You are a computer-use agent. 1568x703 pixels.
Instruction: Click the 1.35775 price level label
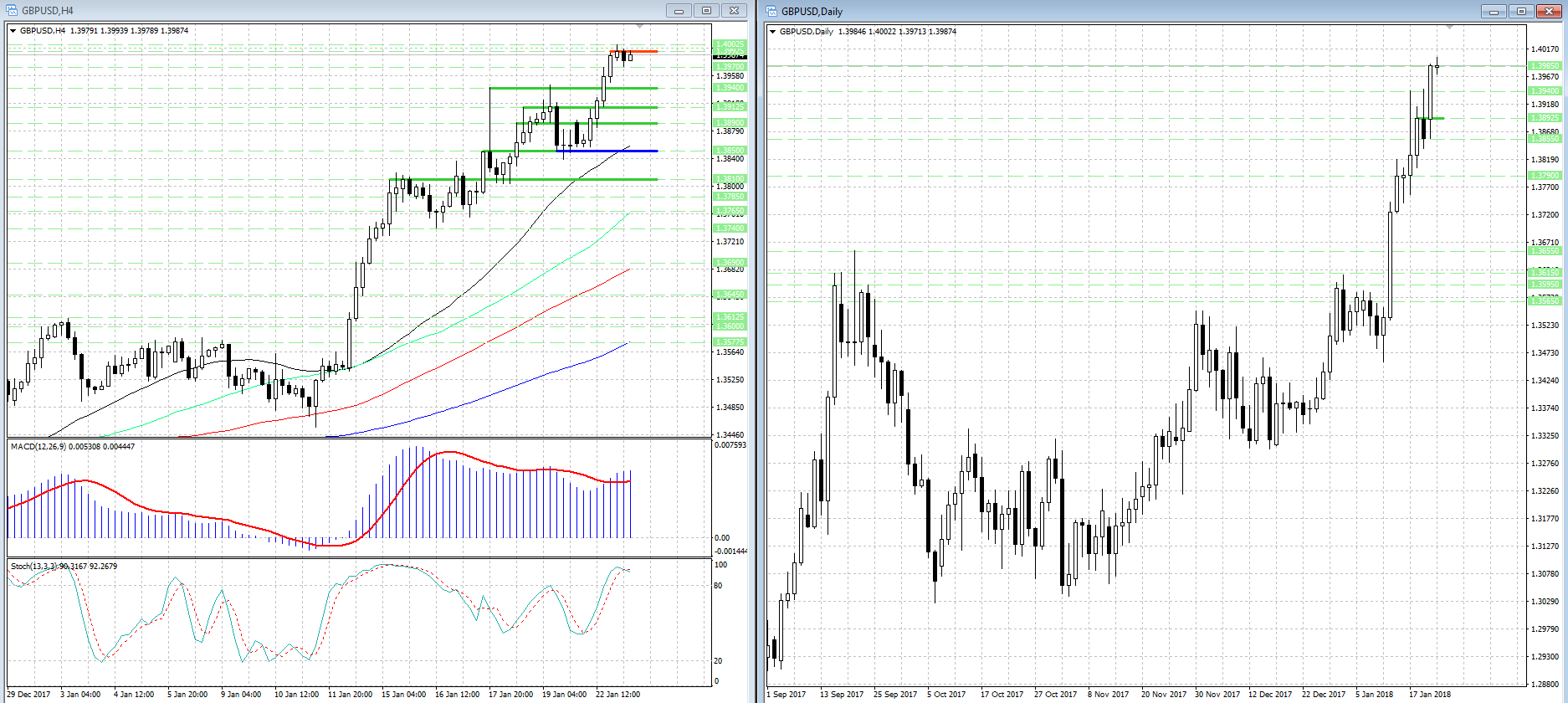coord(730,342)
